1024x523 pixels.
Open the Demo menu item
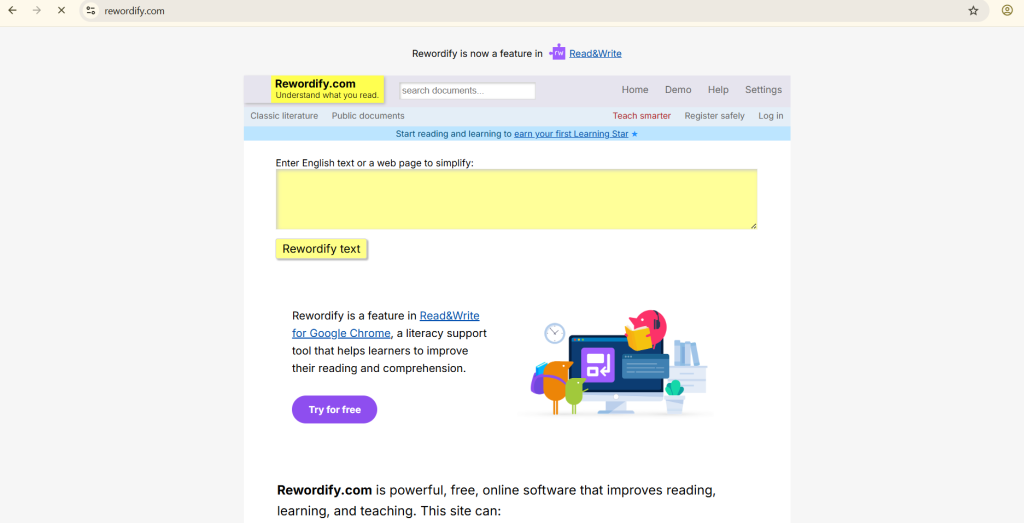[x=678, y=90]
